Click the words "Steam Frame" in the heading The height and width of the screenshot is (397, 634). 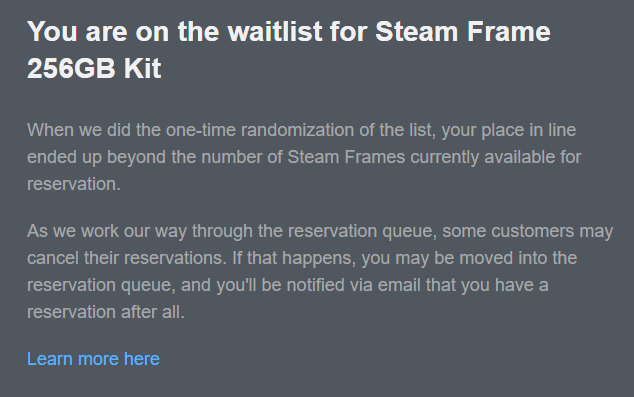coord(463,32)
